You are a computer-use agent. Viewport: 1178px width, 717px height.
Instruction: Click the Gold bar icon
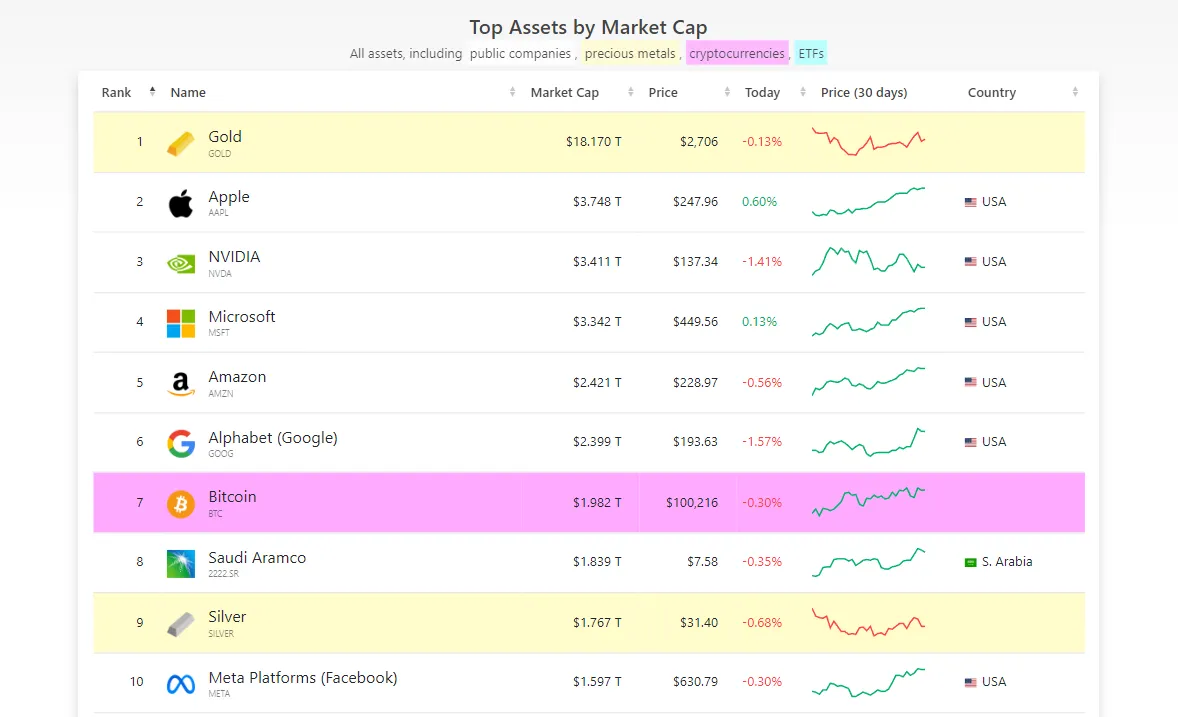[x=181, y=143]
